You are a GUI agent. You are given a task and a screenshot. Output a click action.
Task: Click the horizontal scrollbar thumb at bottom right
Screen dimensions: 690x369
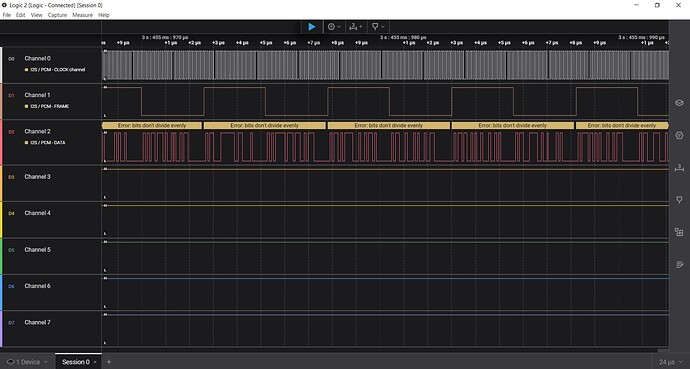tap(662, 351)
